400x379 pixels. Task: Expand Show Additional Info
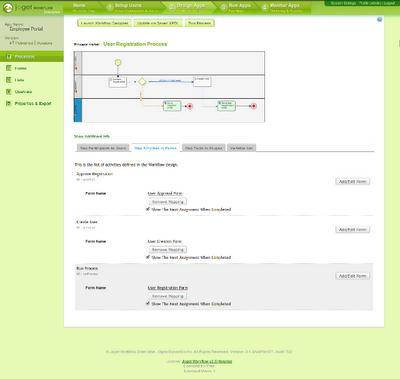click(92, 136)
